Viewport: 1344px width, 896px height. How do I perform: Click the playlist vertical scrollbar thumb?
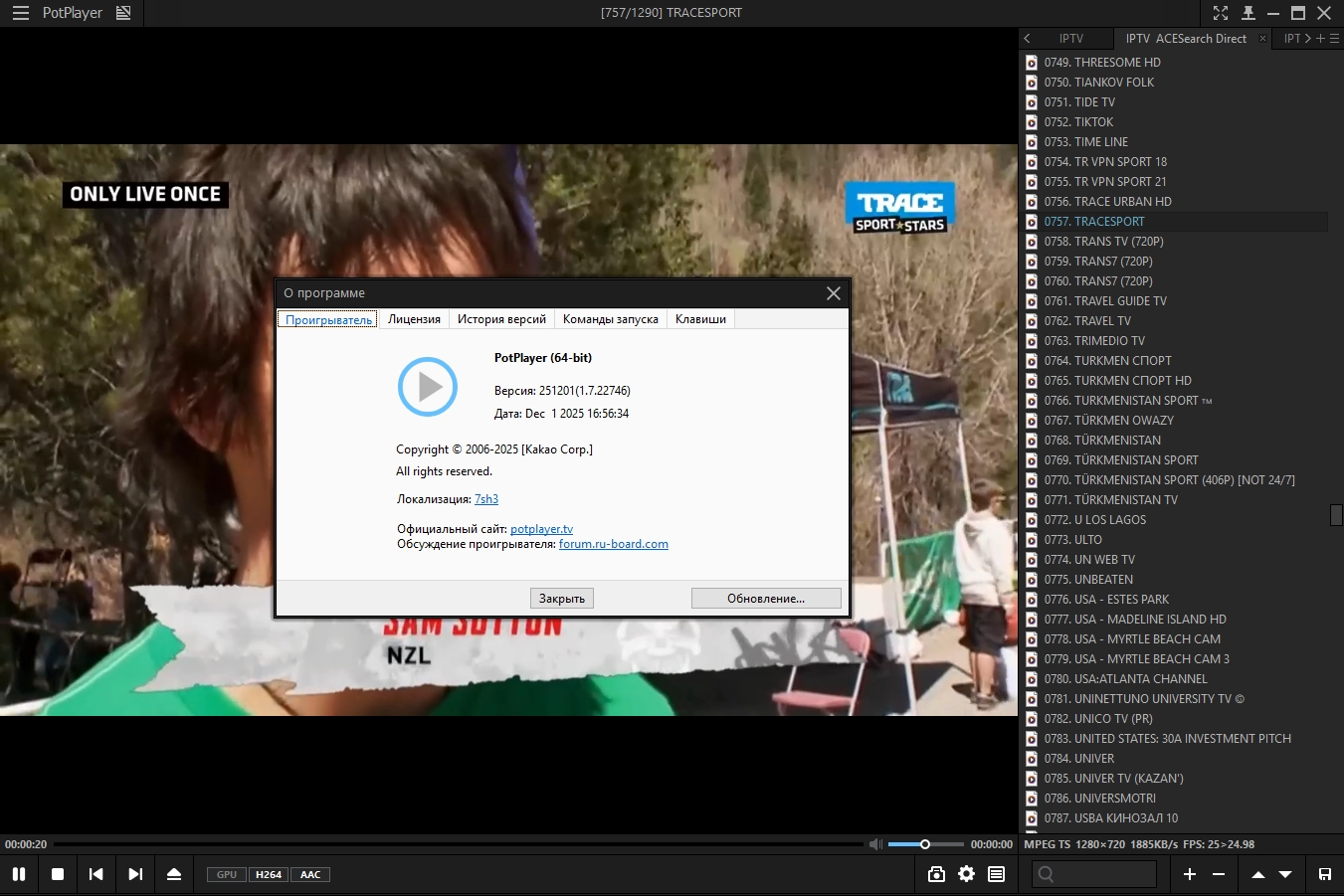pos(1336,514)
